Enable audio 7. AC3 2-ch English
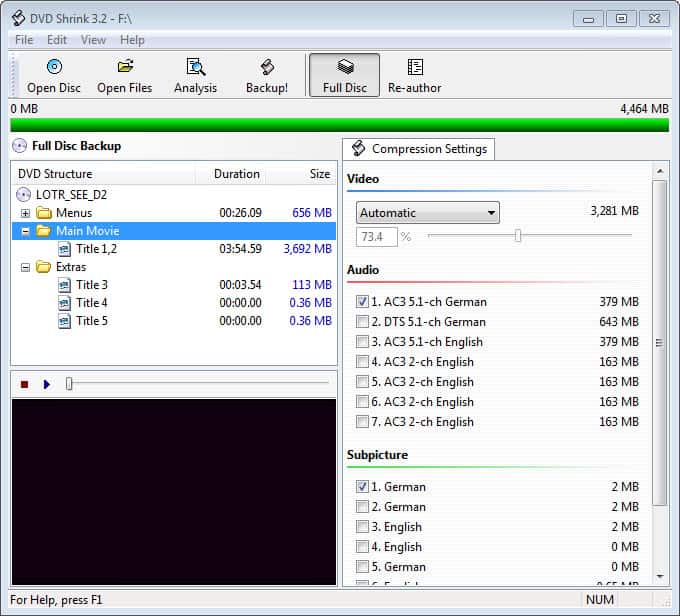The height and width of the screenshot is (616, 680). tap(362, 421)
